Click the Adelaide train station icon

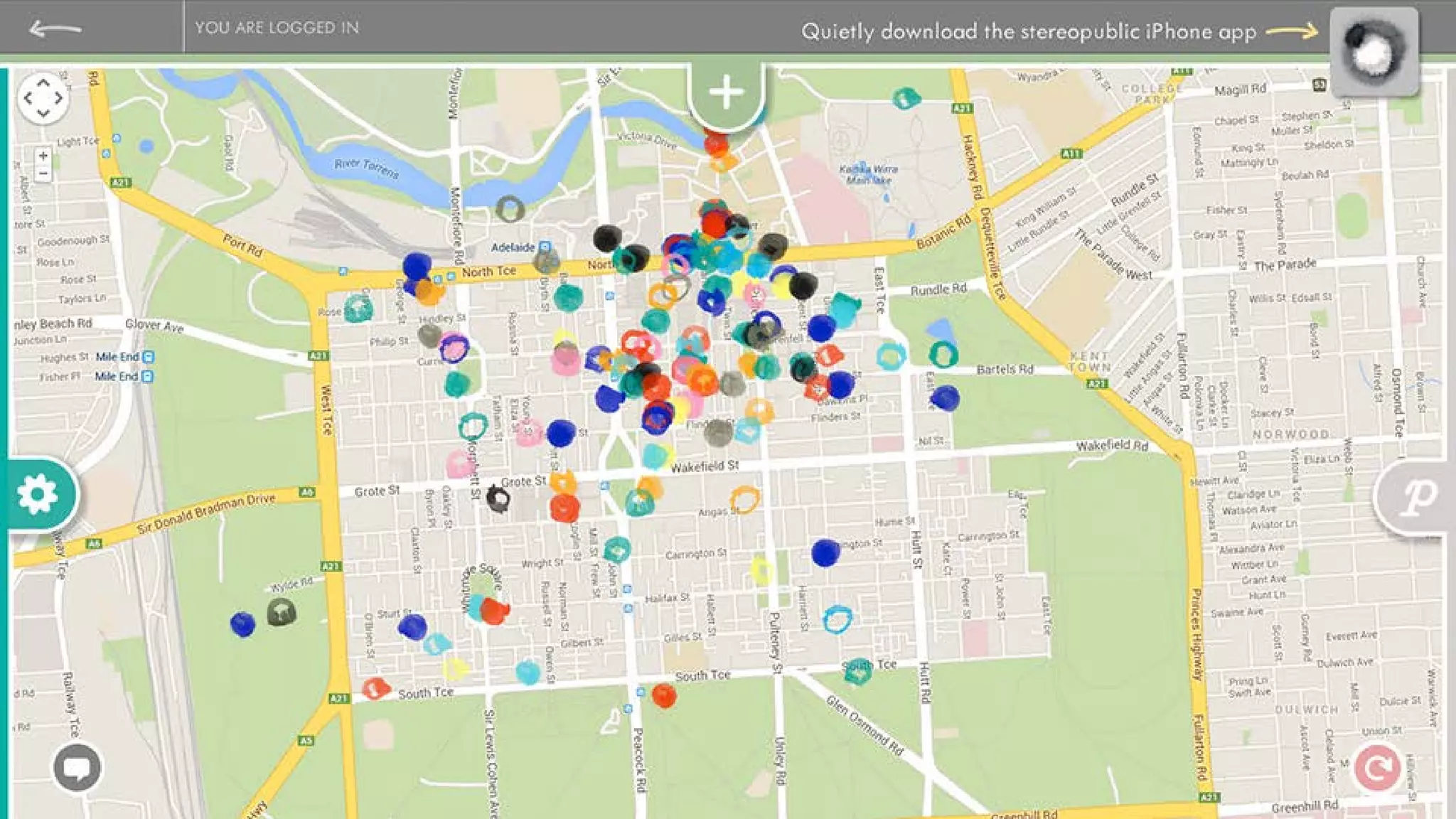(x=545, y=247)
